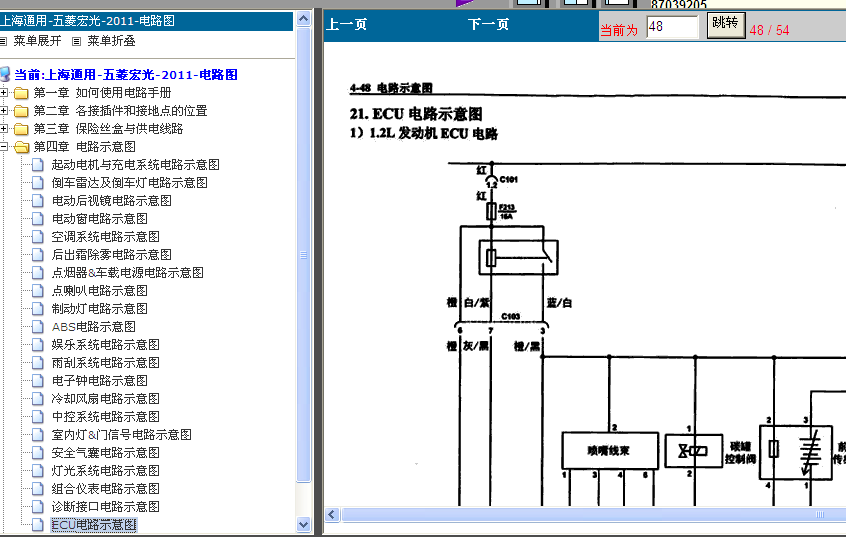
Task: Click diagram horizontal scrollbar thumb
Action: click(x=593, y=515)
